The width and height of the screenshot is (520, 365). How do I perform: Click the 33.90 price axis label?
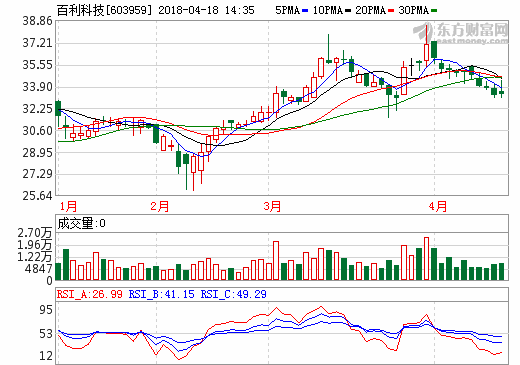(x=37, y=87)
